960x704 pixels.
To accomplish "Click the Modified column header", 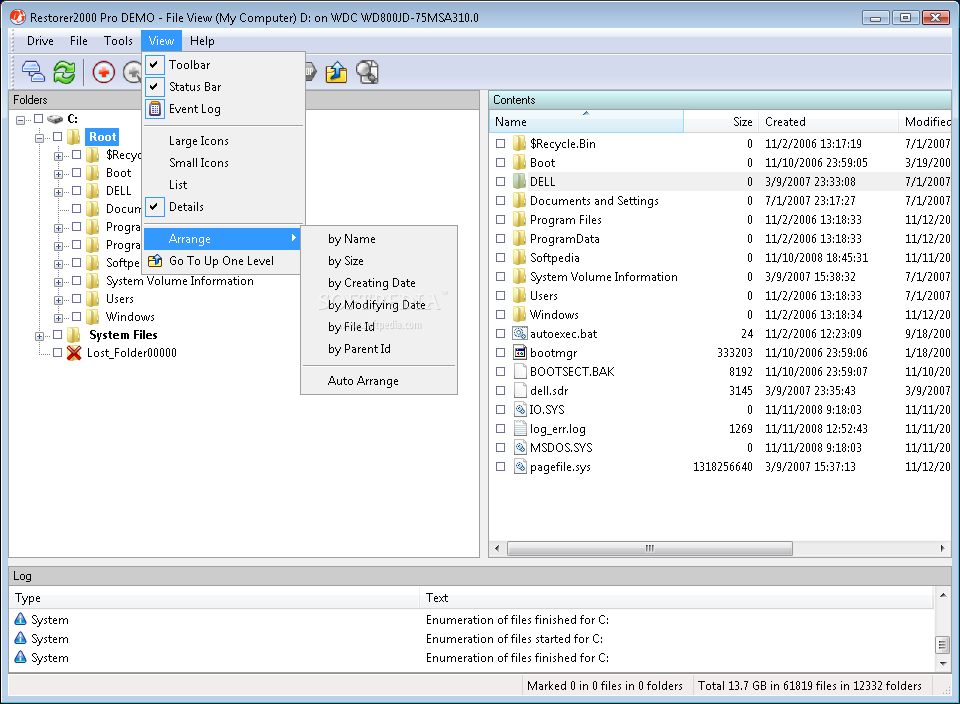I will point(924,122).
